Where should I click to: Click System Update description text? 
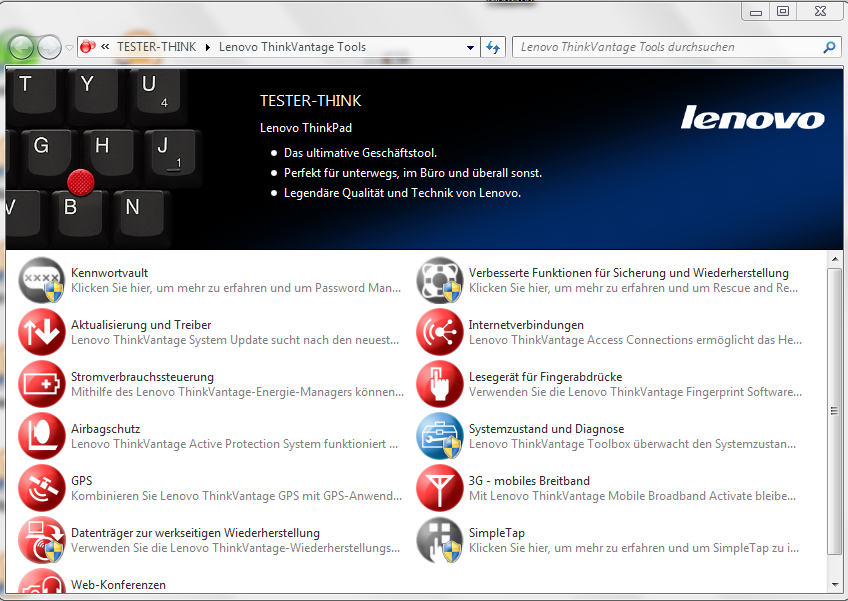(x=235, y=340)
